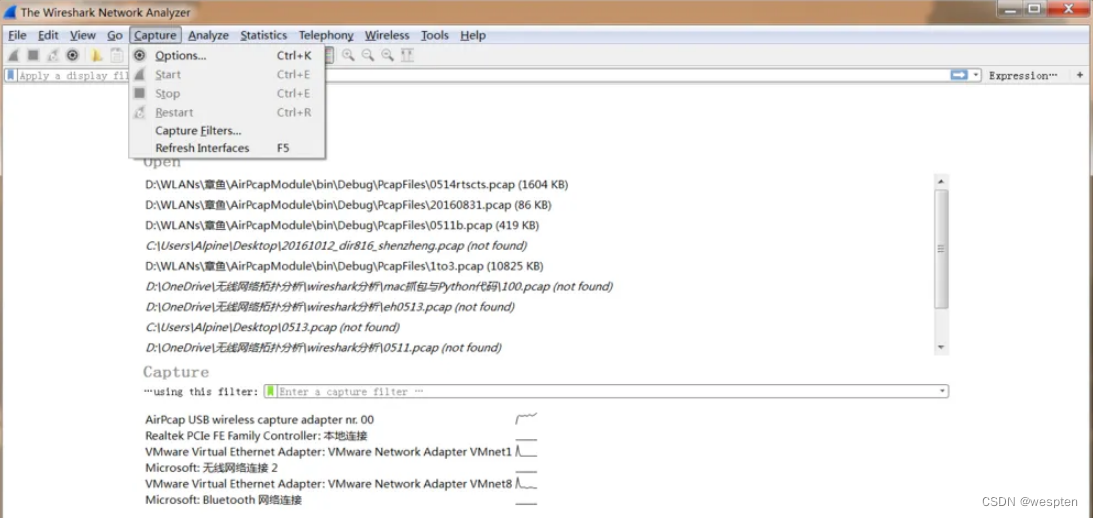The width and height of the screenshot is (1093, 518).
Task: Click the resize columns toolbar icon
Action: pyautogui.click(x=408, y=55)
